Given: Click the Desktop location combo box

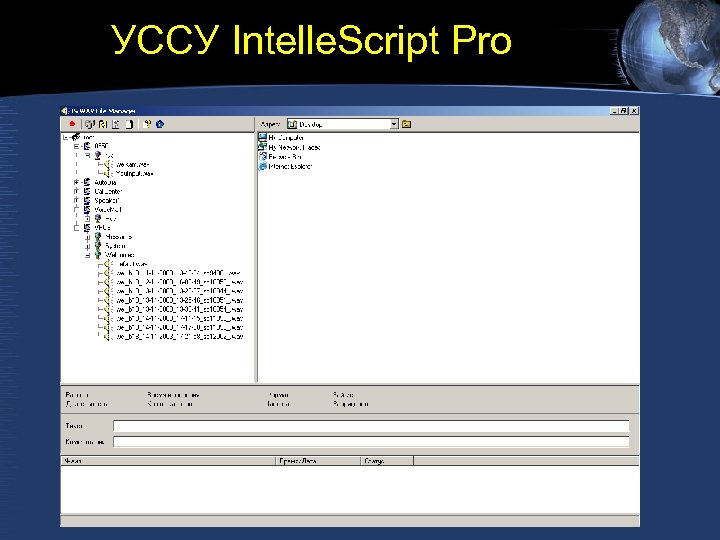Looking at the screenshot, I should click(343, 124).
